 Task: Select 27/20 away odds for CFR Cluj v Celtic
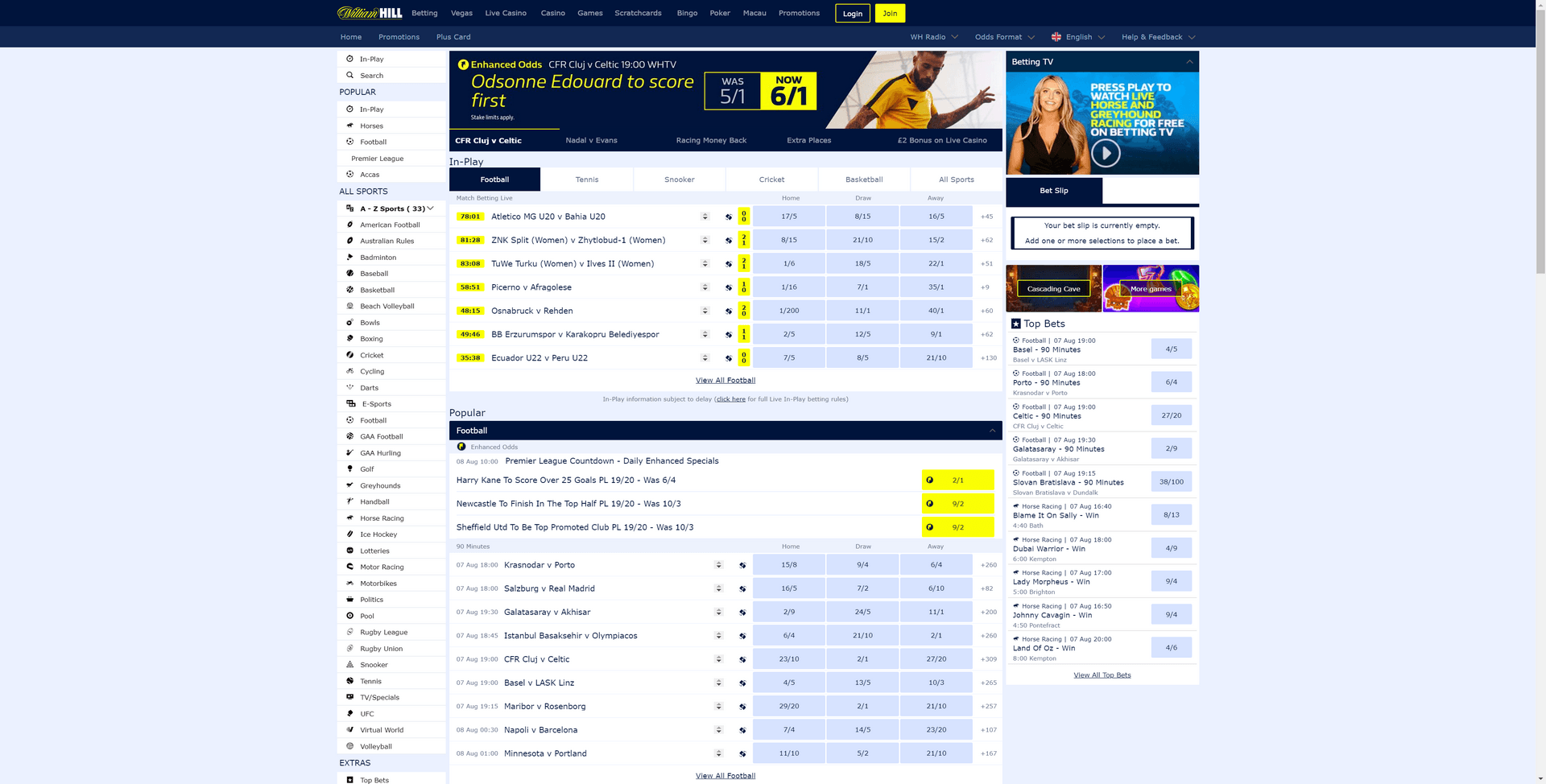pos(936,659)
